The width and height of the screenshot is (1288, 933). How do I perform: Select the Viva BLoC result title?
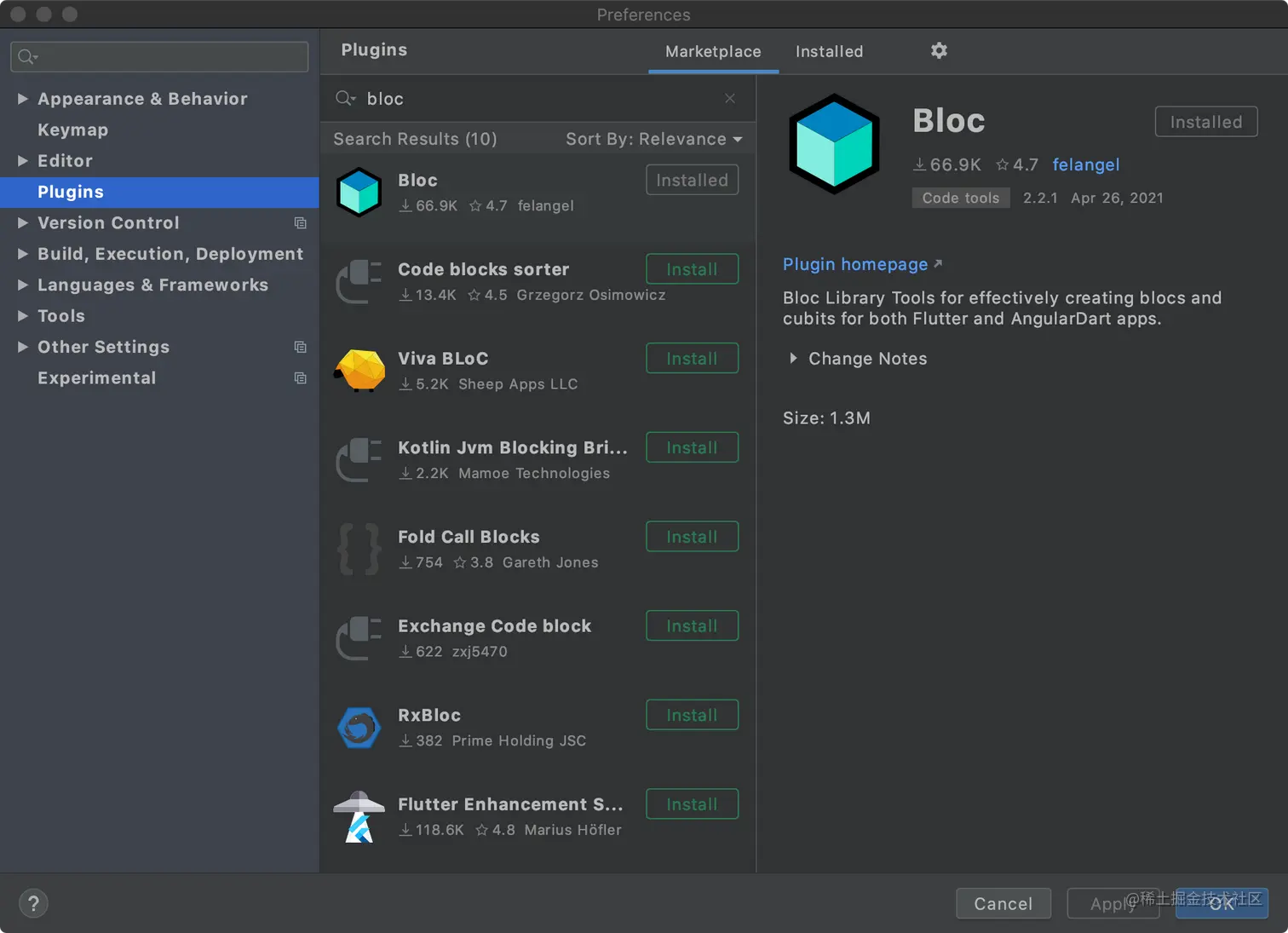[443, 359]
